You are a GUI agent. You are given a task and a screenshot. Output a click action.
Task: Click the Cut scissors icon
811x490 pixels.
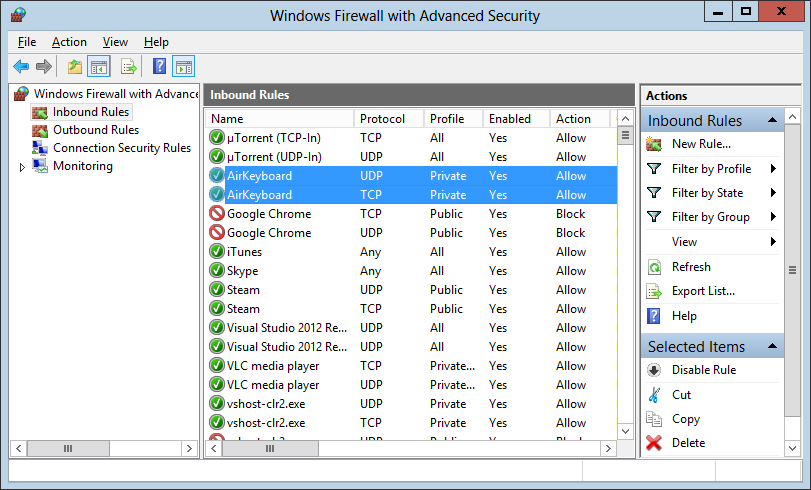(x=654, y=395)
